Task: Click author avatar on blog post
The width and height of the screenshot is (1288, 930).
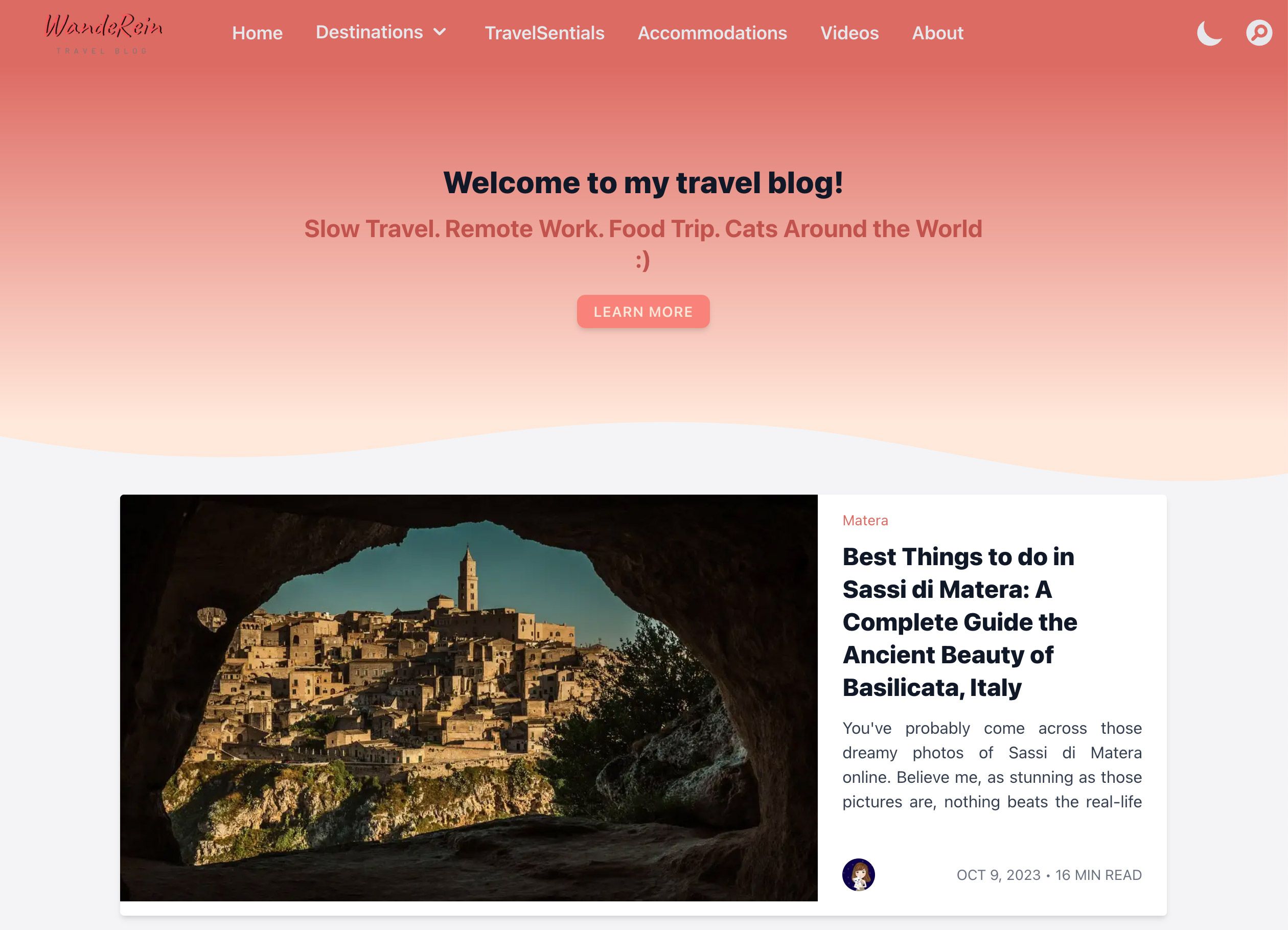Action: click(858, 875)
